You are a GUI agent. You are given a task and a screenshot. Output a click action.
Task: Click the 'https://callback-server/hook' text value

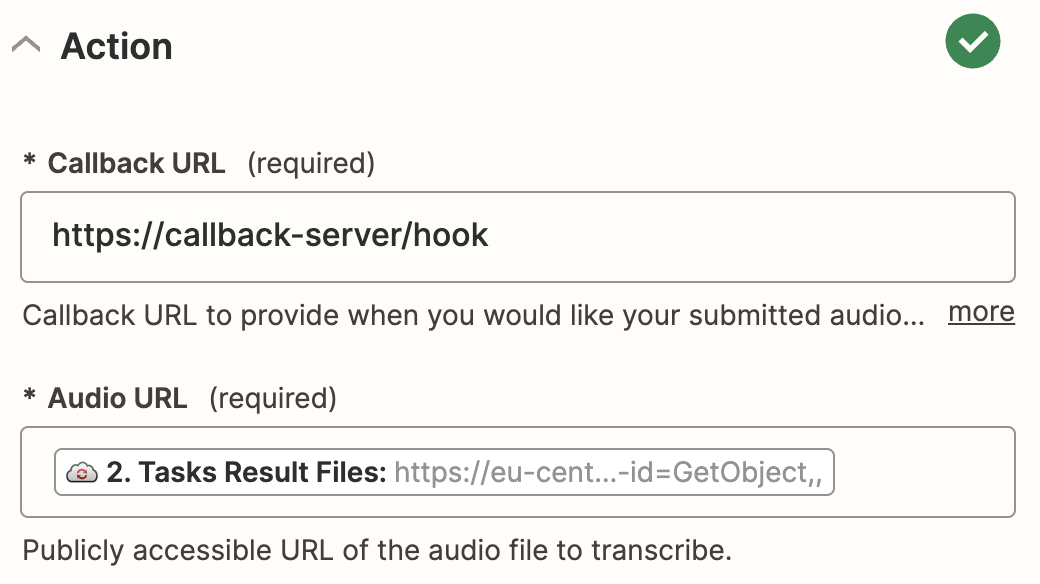[x=270, y=235]
